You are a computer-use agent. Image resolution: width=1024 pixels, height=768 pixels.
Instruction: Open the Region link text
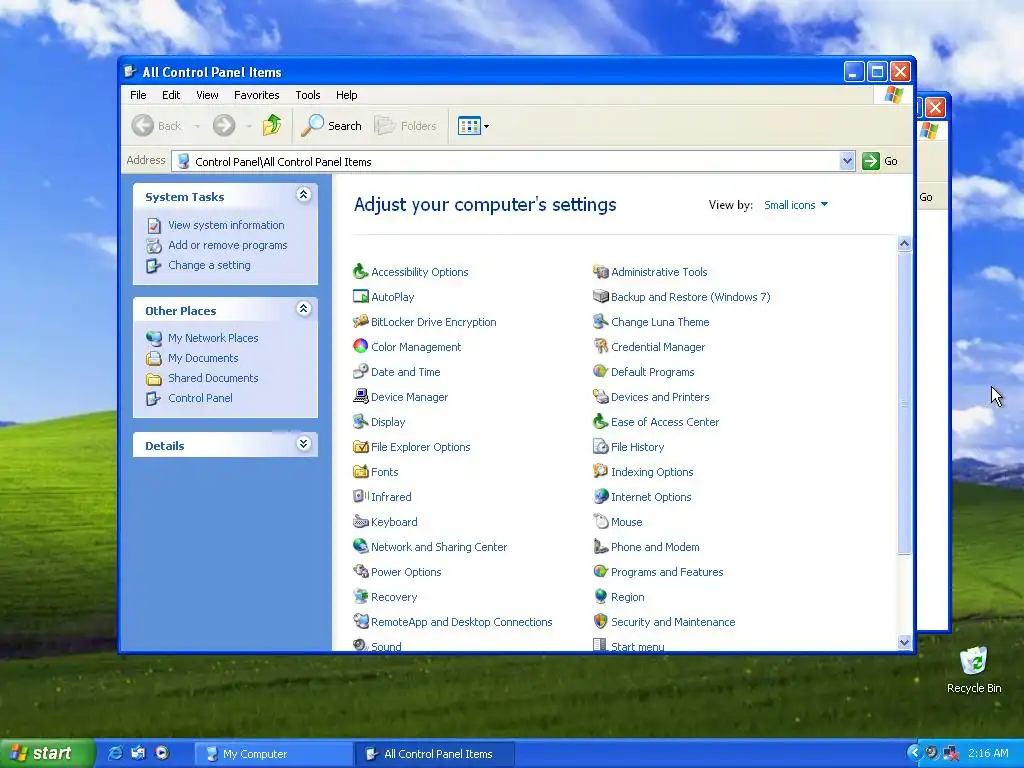pos(628,597)
